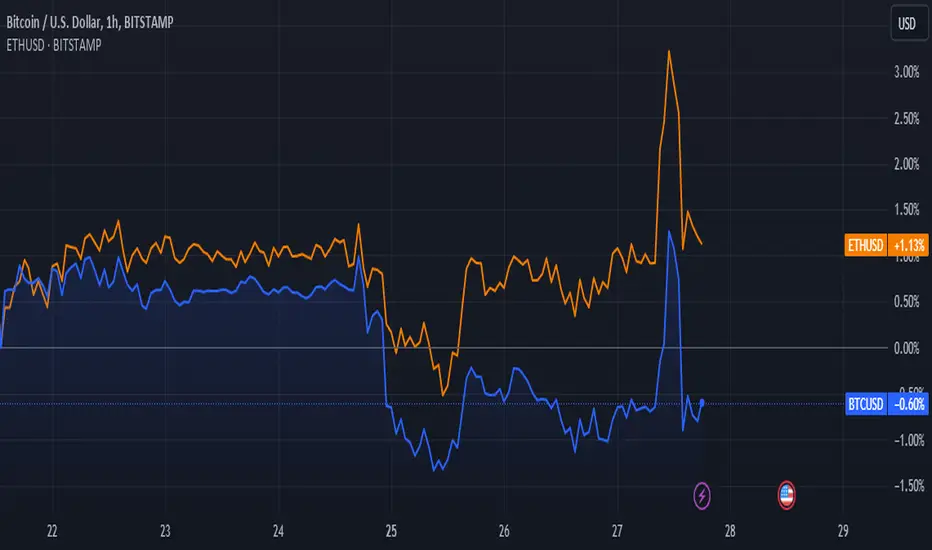
Task: Click date 29 on time axis
Action: click(x=843, y=531)
